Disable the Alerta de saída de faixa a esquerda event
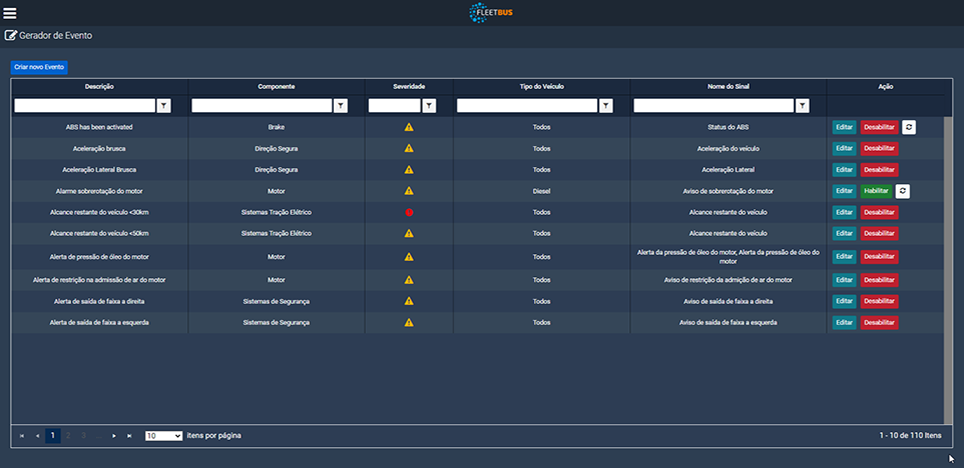Viewport: 964px width, 468px height. tap(879, 322)
